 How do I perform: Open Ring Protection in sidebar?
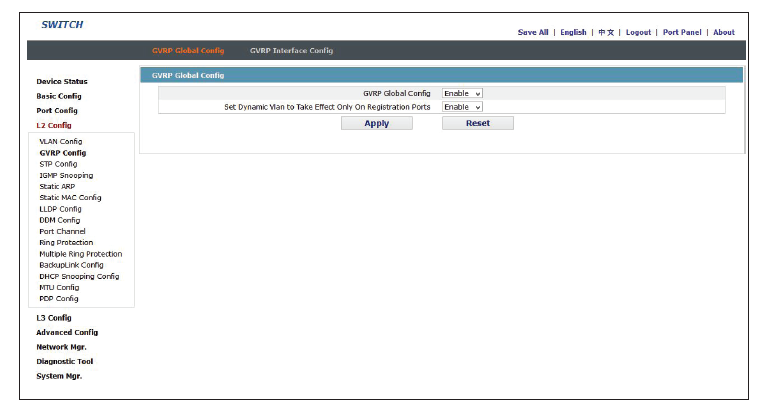coord(66,243)
